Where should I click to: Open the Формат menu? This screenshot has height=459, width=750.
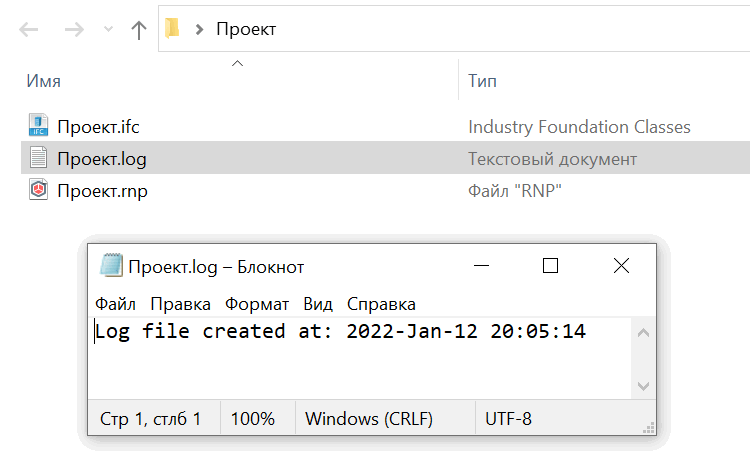257,304
